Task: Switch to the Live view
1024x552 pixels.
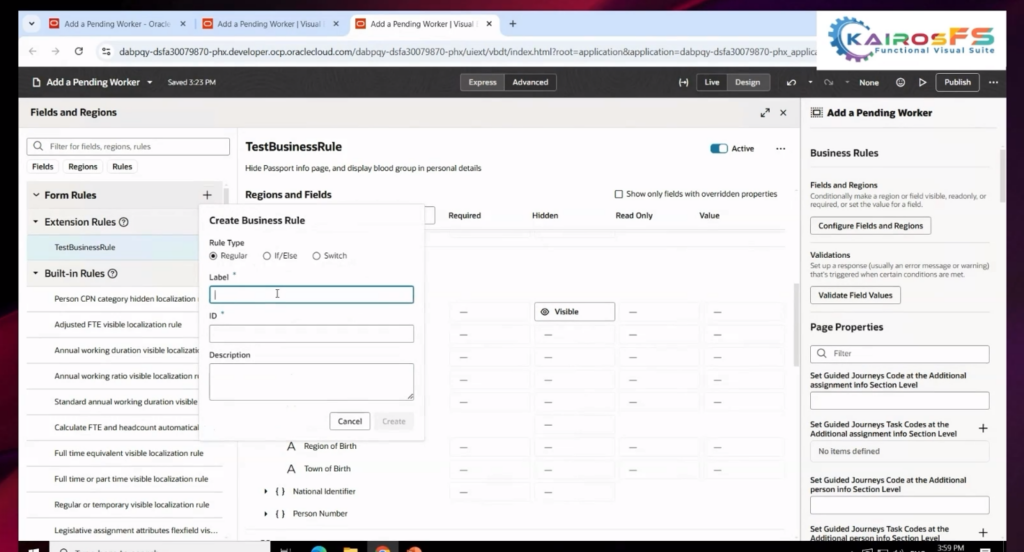Action: (x=712, y=82)
